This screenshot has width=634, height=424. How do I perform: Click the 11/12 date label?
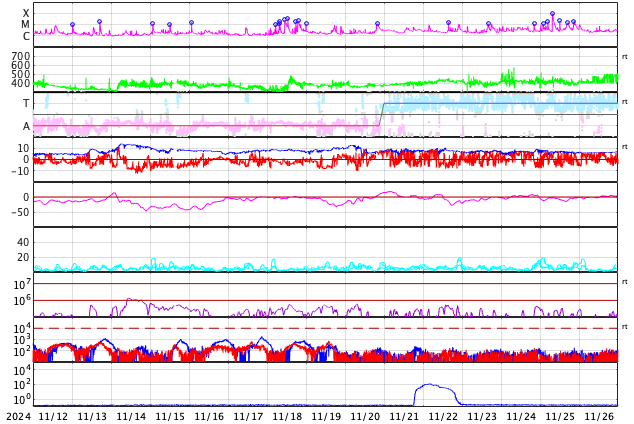point(53,416)
